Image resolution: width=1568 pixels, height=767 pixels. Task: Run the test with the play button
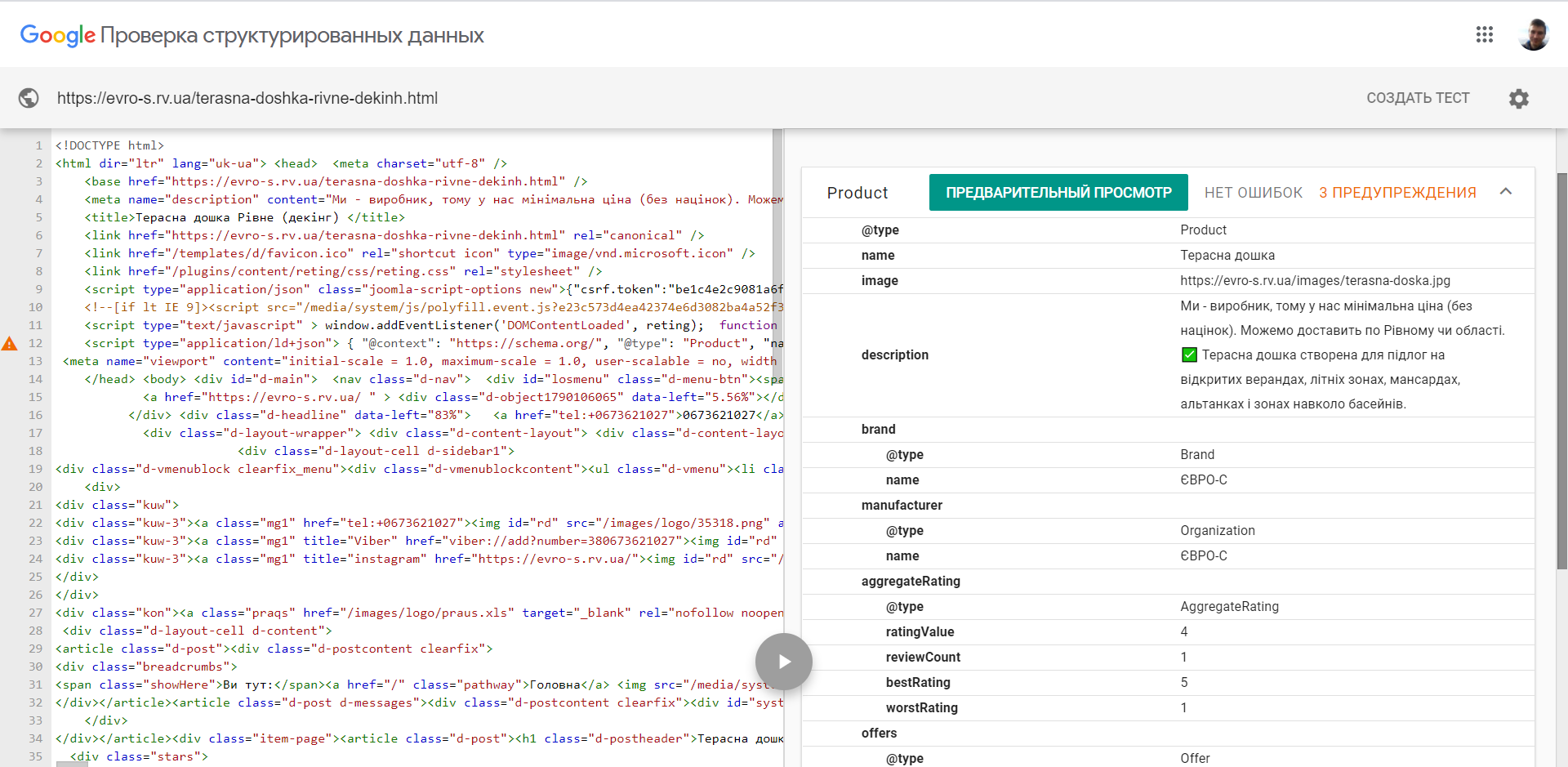tap(784, 662)
